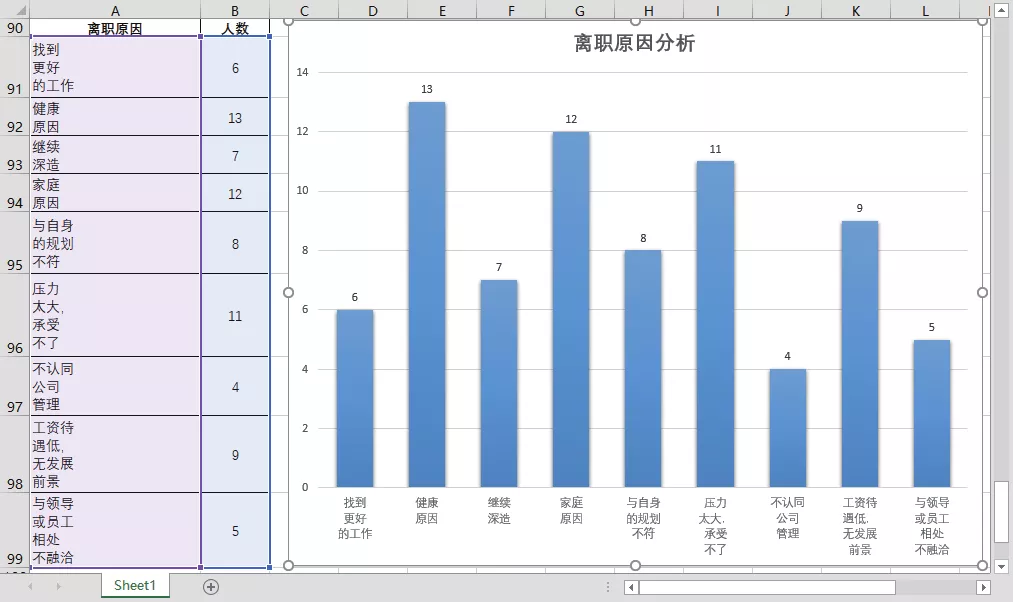Select the column A header
The image size is (1013, 602).
click(x=115, y=11)
